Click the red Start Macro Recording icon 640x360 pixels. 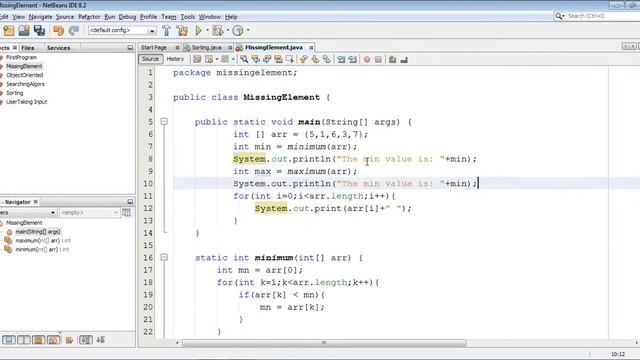coord(367,60)
